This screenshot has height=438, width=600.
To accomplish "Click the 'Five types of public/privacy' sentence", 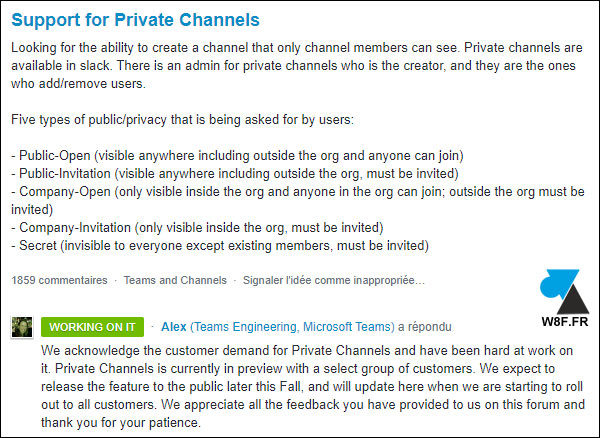I will coord(183,120).
